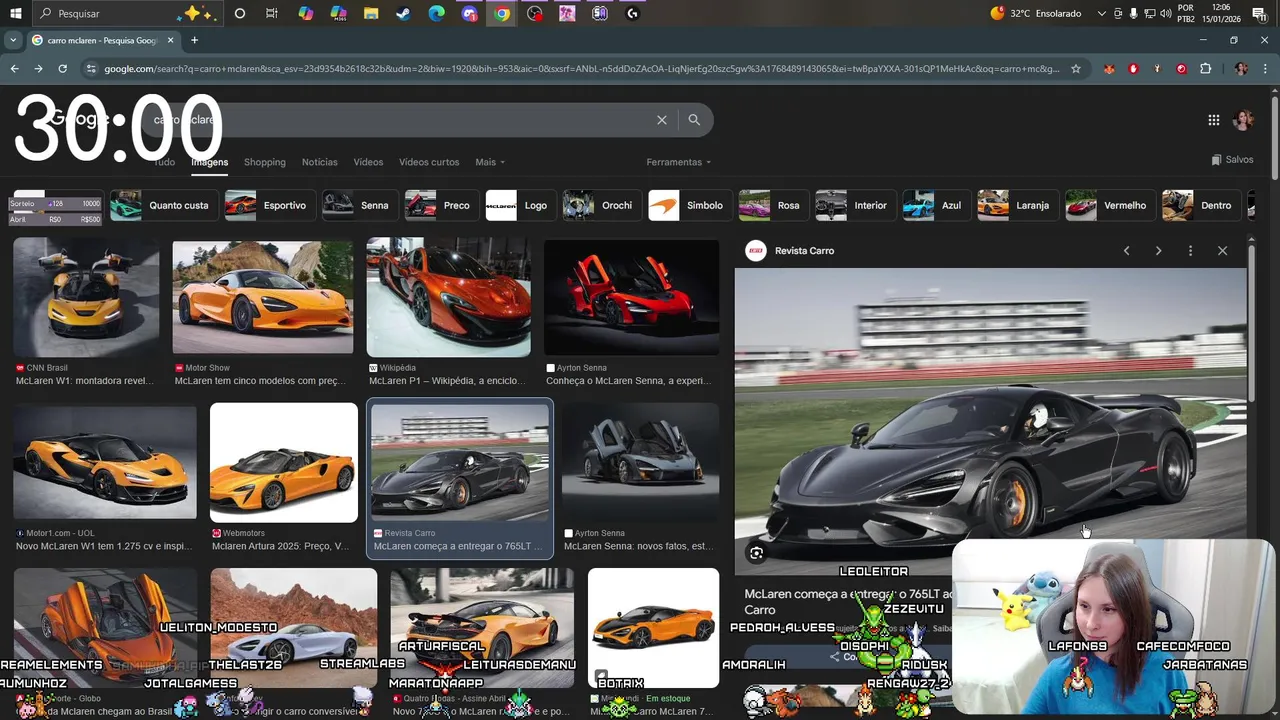
Task: Open the Chrome Extensions puzzle icon
Action: pos(1205,69)
